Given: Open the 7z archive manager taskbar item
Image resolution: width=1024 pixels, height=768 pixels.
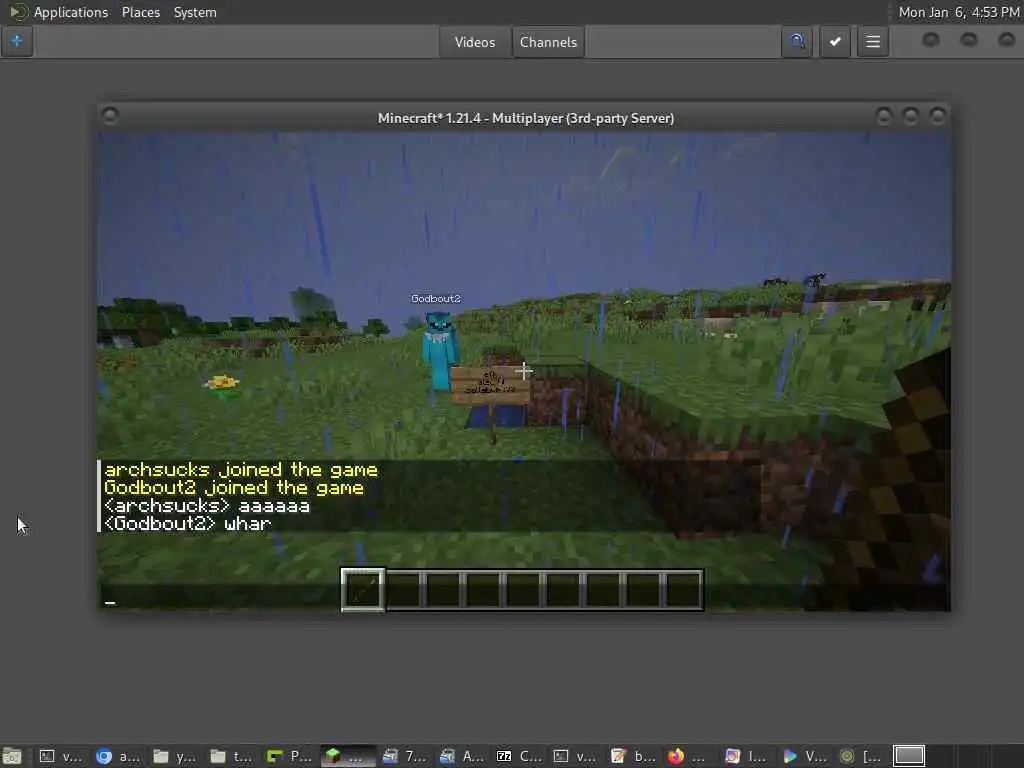Looking at the screenshot, I should tap(520, 756).
